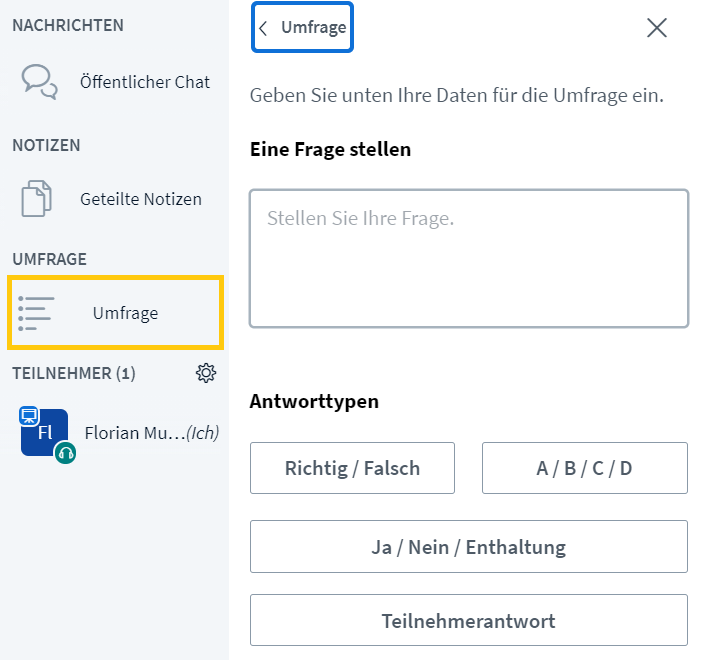The image size is (702, 660).
Task: Click the back chevron beside Umfrage header
Action: [263, 28]
